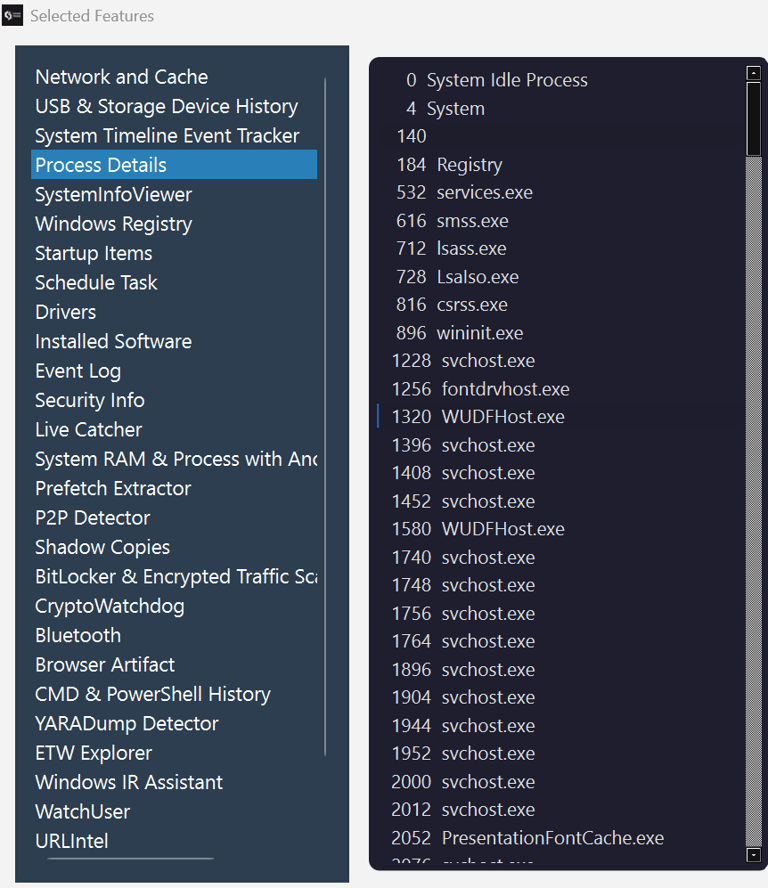Open the Event Log feature
768x888 pixels.
coord(78,371)
